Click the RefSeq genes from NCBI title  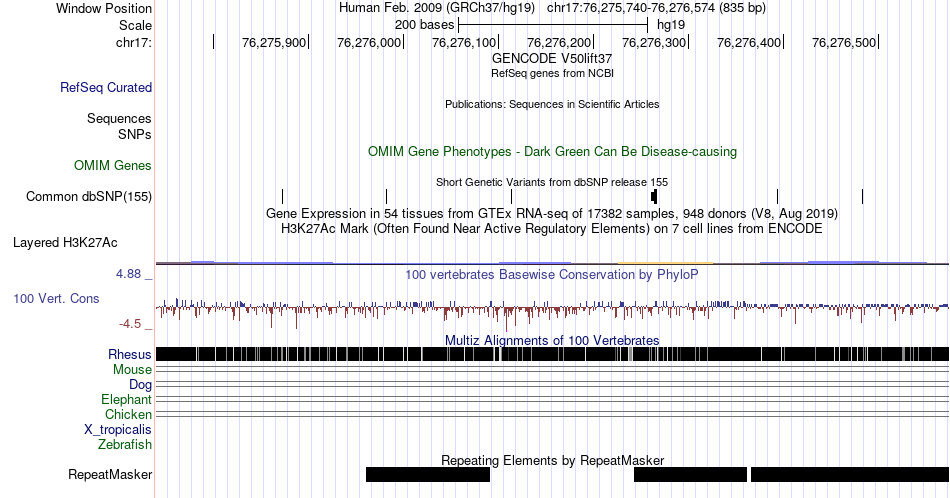(x=552, y=73)
